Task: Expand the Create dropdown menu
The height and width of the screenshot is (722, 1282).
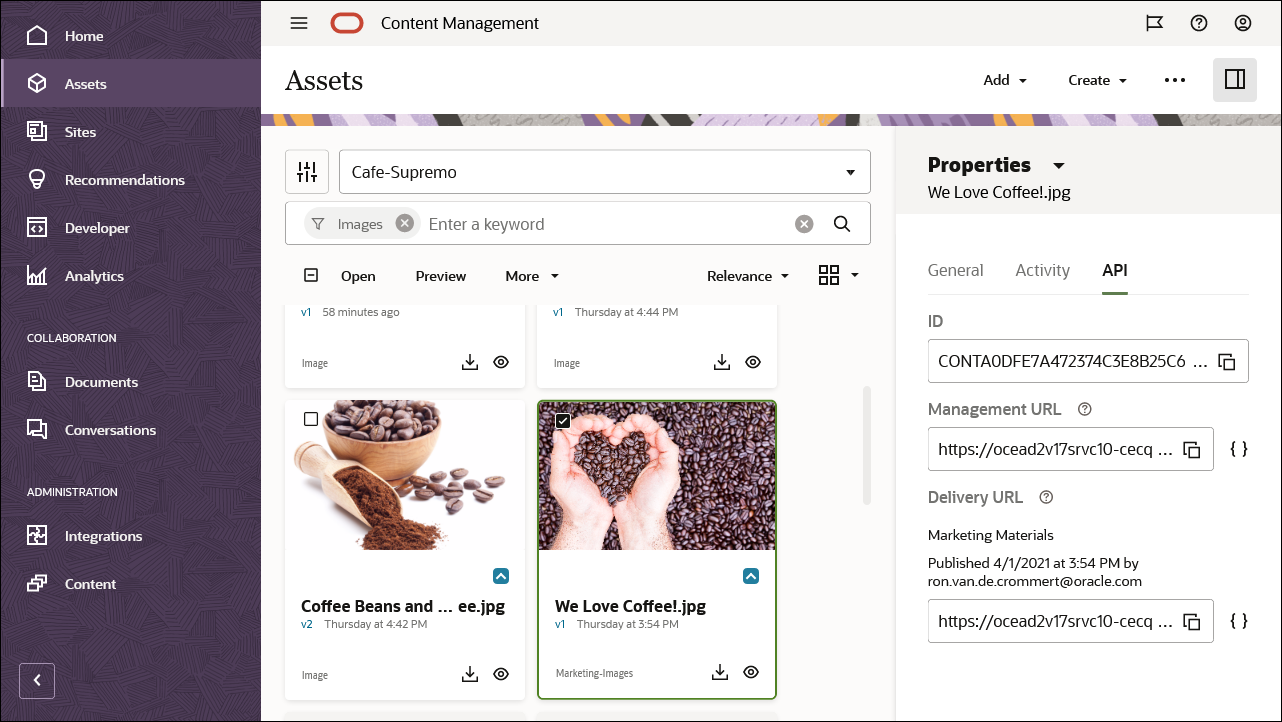Action: 1097,80
